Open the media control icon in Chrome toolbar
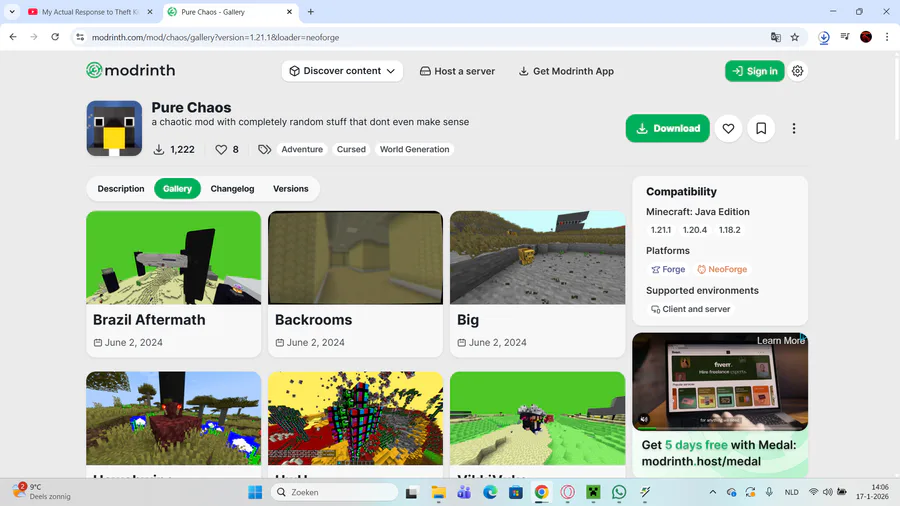Viewport: 900px width, 506px height. pyautogui.click(x=845, y=37)
